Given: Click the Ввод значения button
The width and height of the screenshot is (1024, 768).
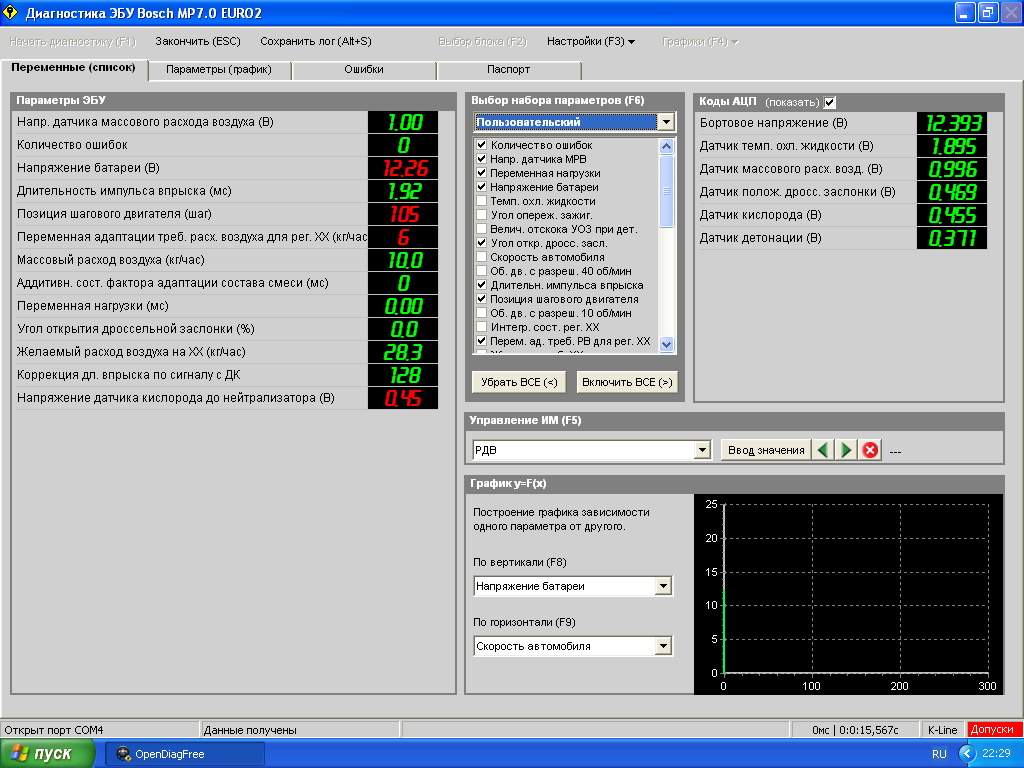Looking at the screenshot, I should 766,450.
